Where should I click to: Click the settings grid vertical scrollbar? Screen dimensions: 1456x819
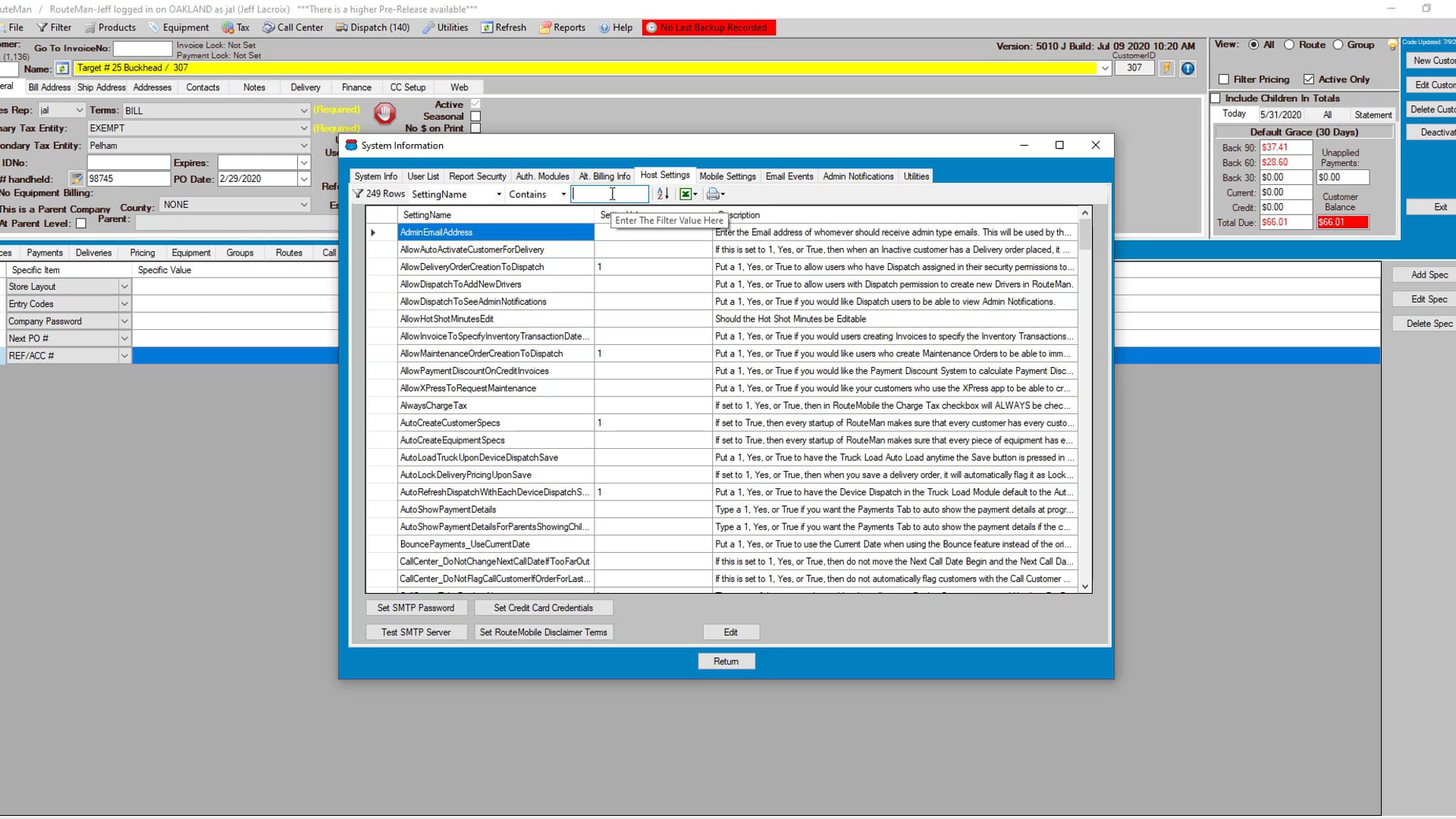tap(1085, 400)
